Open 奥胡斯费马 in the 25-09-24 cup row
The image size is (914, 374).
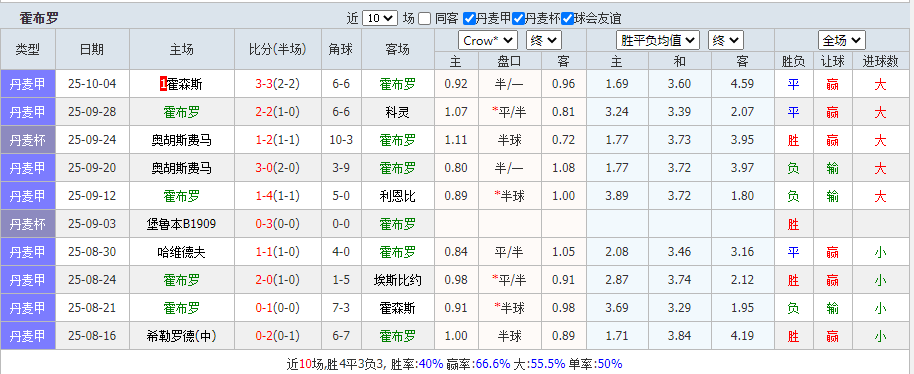pyautogui.click(x=181, y=140)
